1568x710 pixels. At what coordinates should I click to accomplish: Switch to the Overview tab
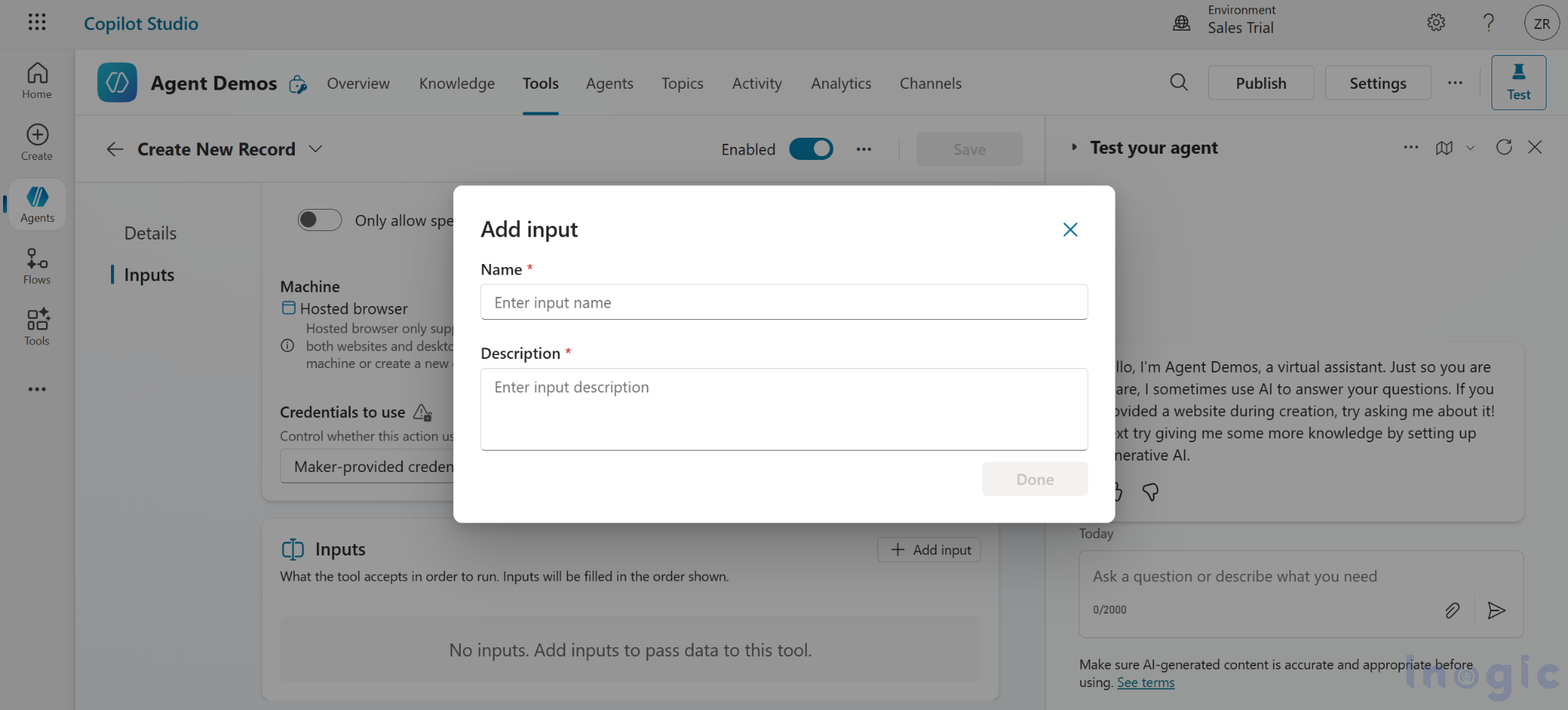coord(358,83)
